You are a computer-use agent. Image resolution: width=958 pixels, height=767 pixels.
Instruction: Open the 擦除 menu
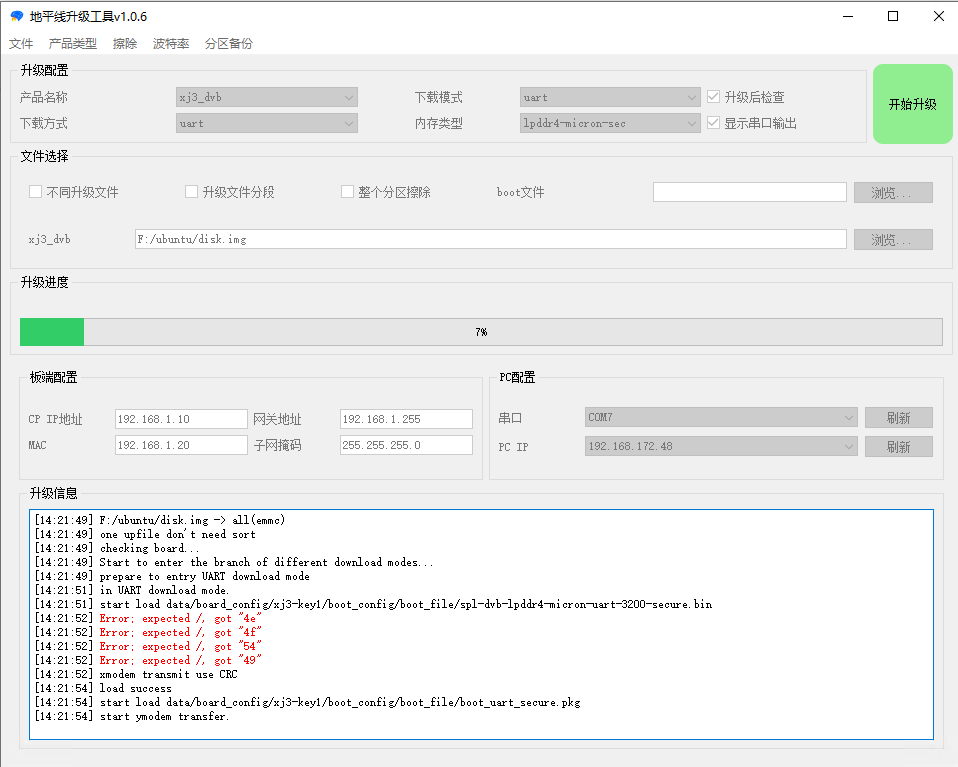[125, 44]
